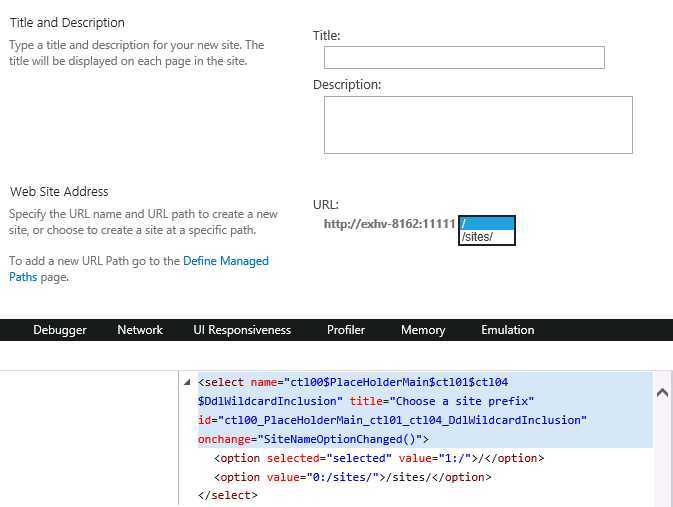Switch to the Network tab
This screenshot has height=507, width=673.
(140, 330)
